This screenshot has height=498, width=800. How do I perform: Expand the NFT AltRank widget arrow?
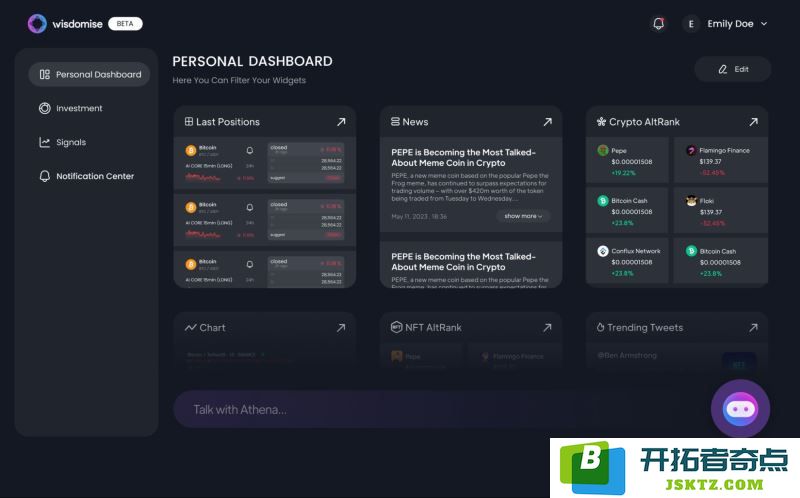(x=547, y=328)
